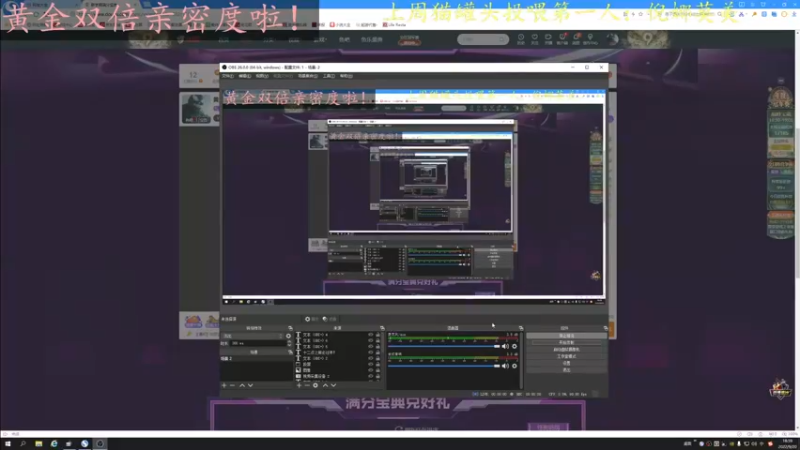800x450 pixels.
Task: Hide the 图像 image source
Action: [370, 370]
